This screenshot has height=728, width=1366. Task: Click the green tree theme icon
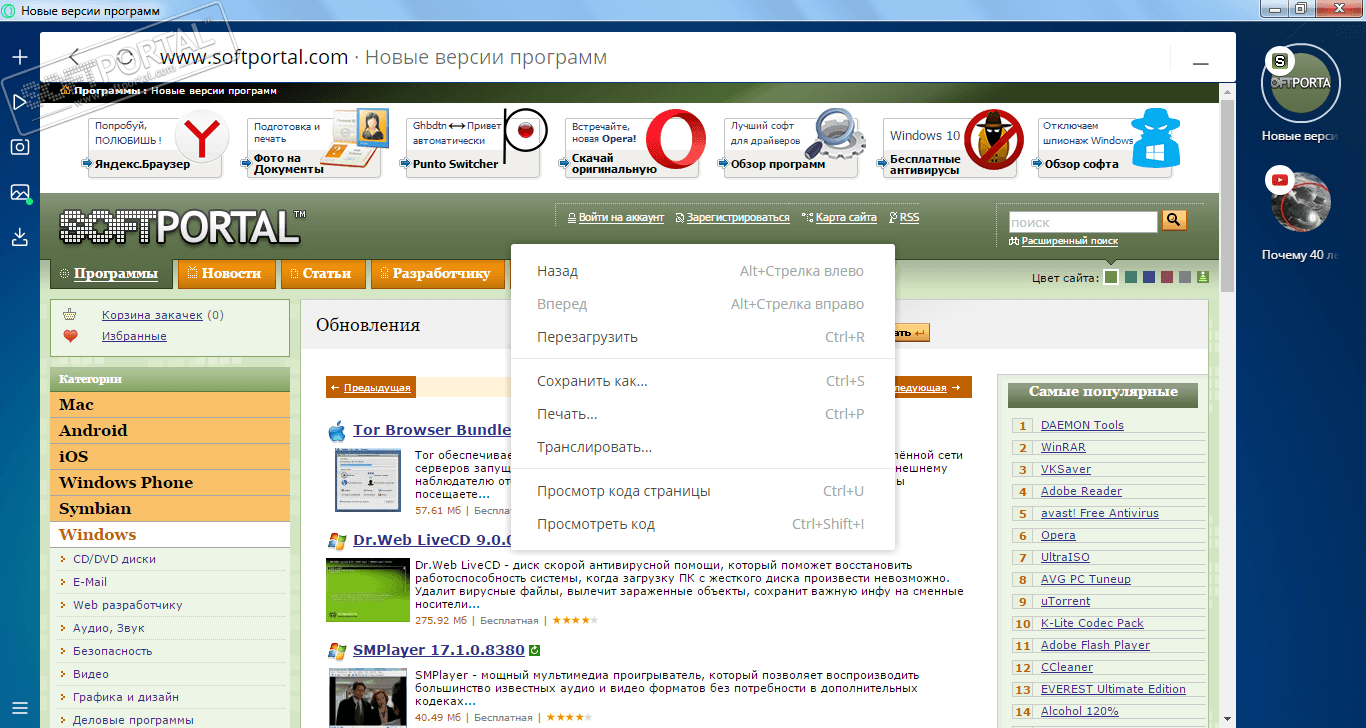(x=1203, y=277)
